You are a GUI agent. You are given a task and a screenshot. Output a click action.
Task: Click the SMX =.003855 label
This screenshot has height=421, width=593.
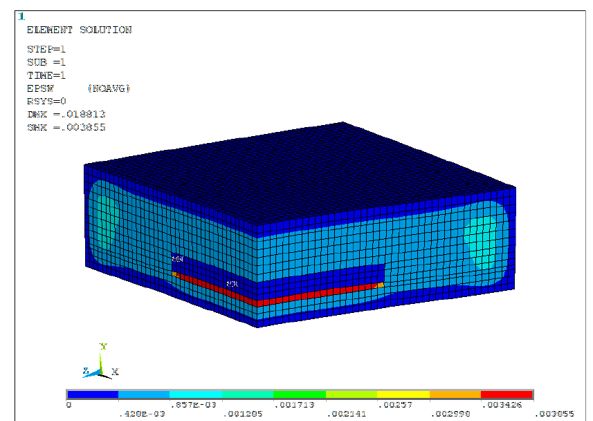66,127
